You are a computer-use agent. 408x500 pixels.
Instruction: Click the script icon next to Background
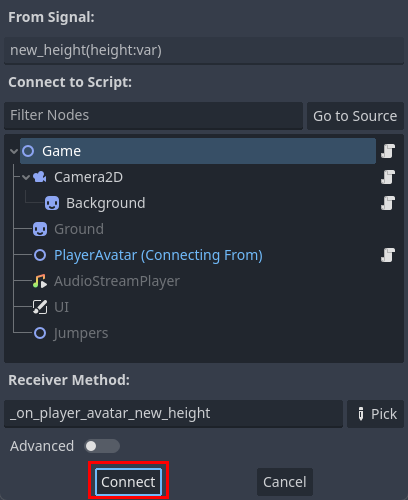[x=388, y=203]
